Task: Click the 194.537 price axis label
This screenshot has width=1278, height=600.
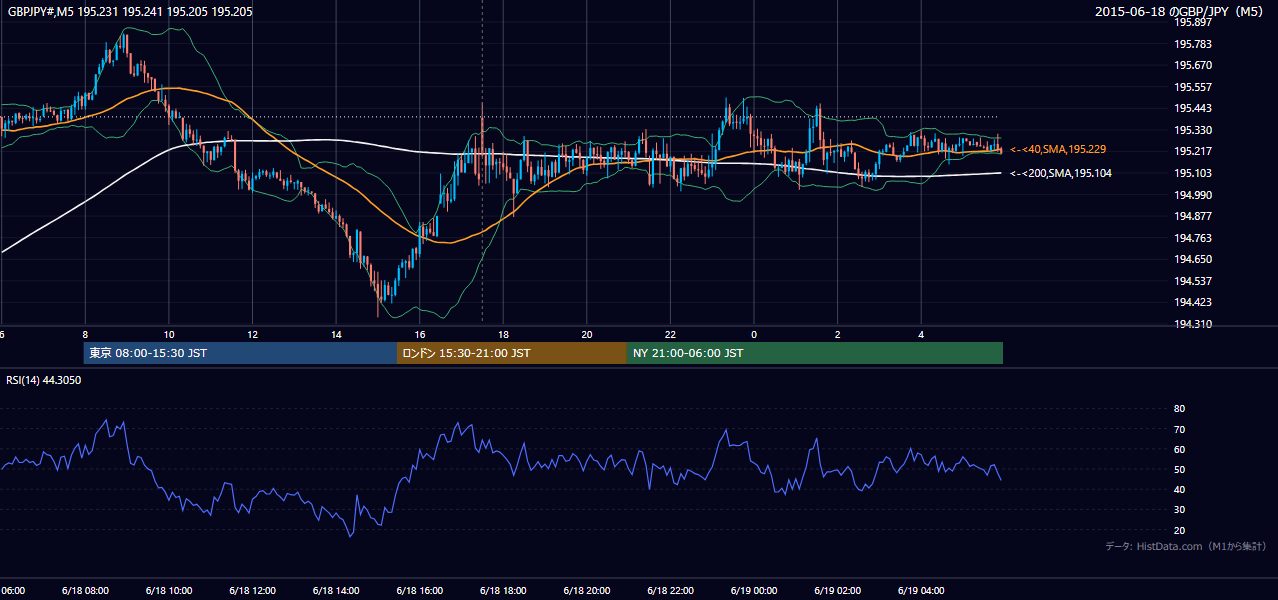Action: (x=1191, y=281)
